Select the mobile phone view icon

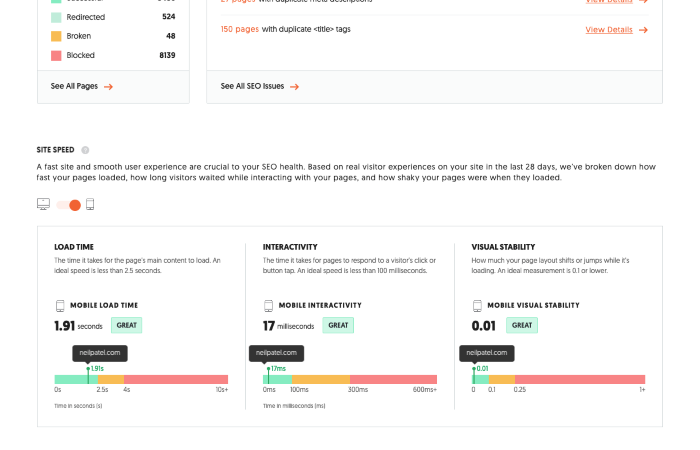click(90, 204)
